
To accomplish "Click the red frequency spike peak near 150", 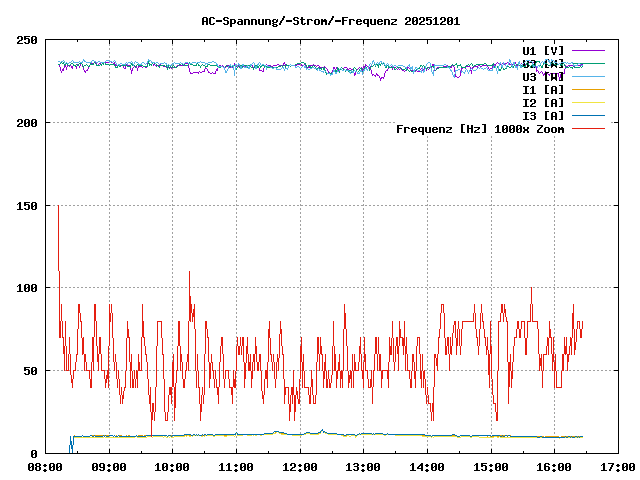I will tap(58, 206).
